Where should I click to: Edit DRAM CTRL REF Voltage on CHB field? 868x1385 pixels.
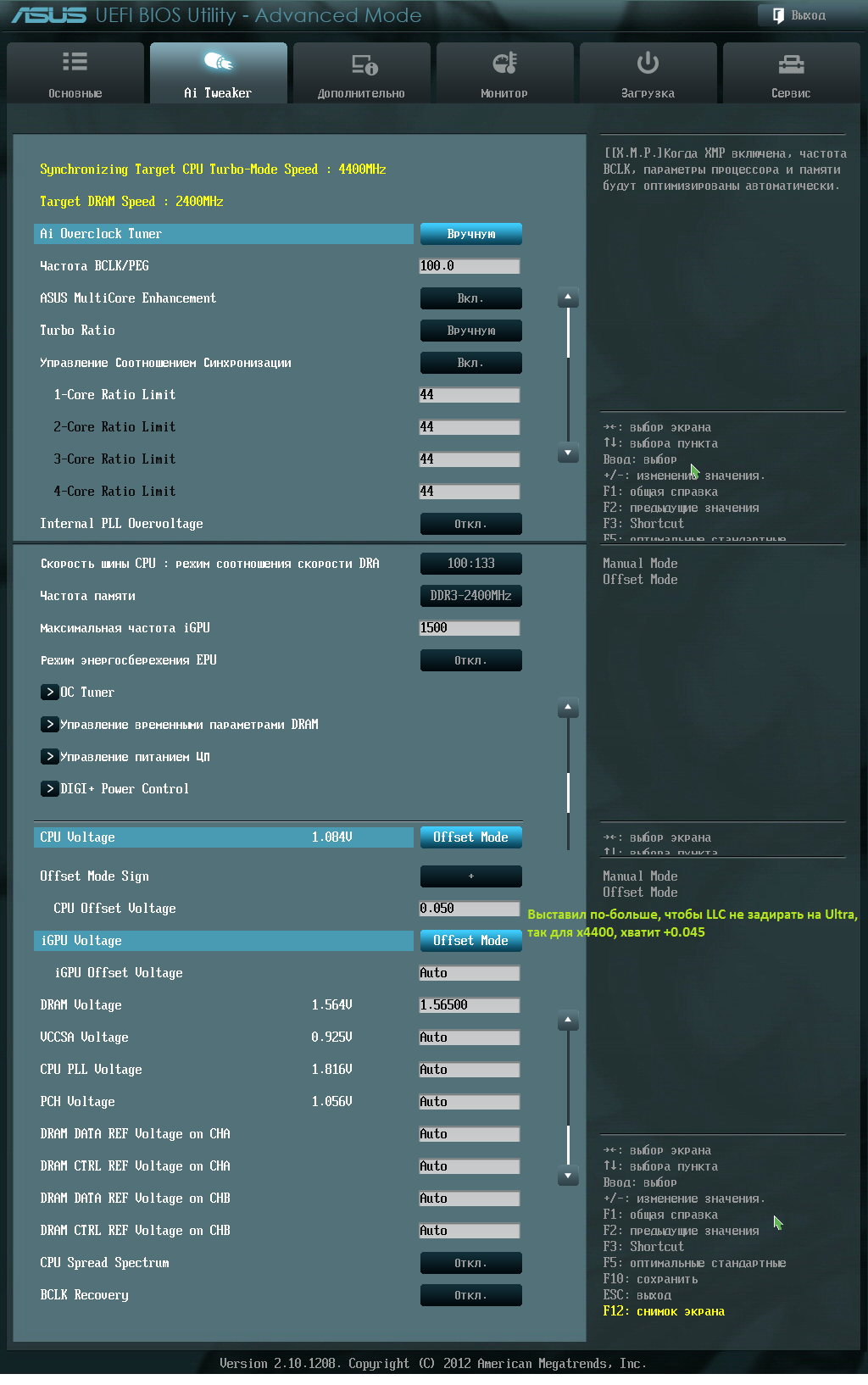470,1231
